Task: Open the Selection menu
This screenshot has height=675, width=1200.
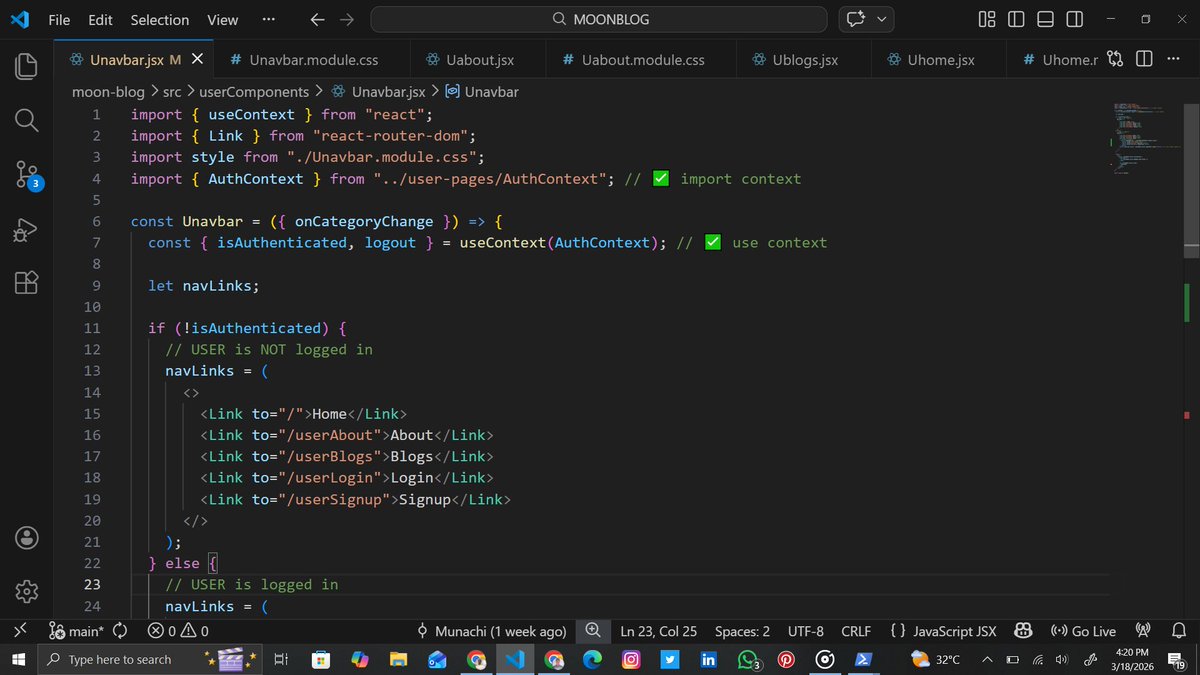Action: [160, 19]
